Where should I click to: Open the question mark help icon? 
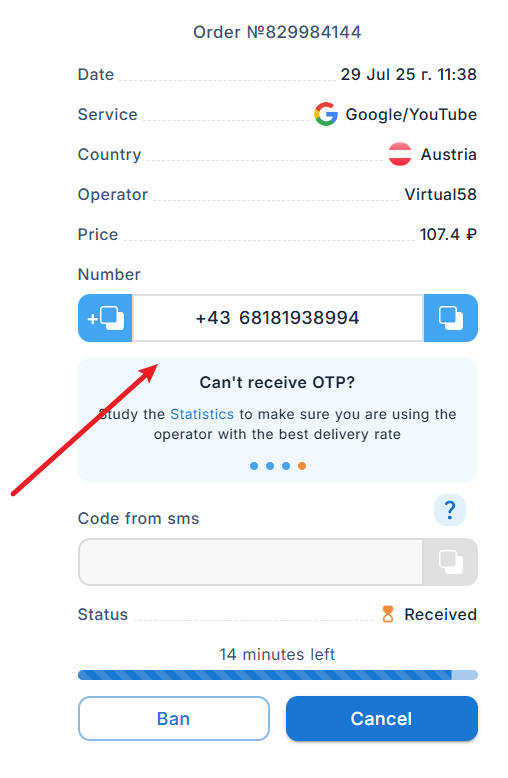[449, 510]
